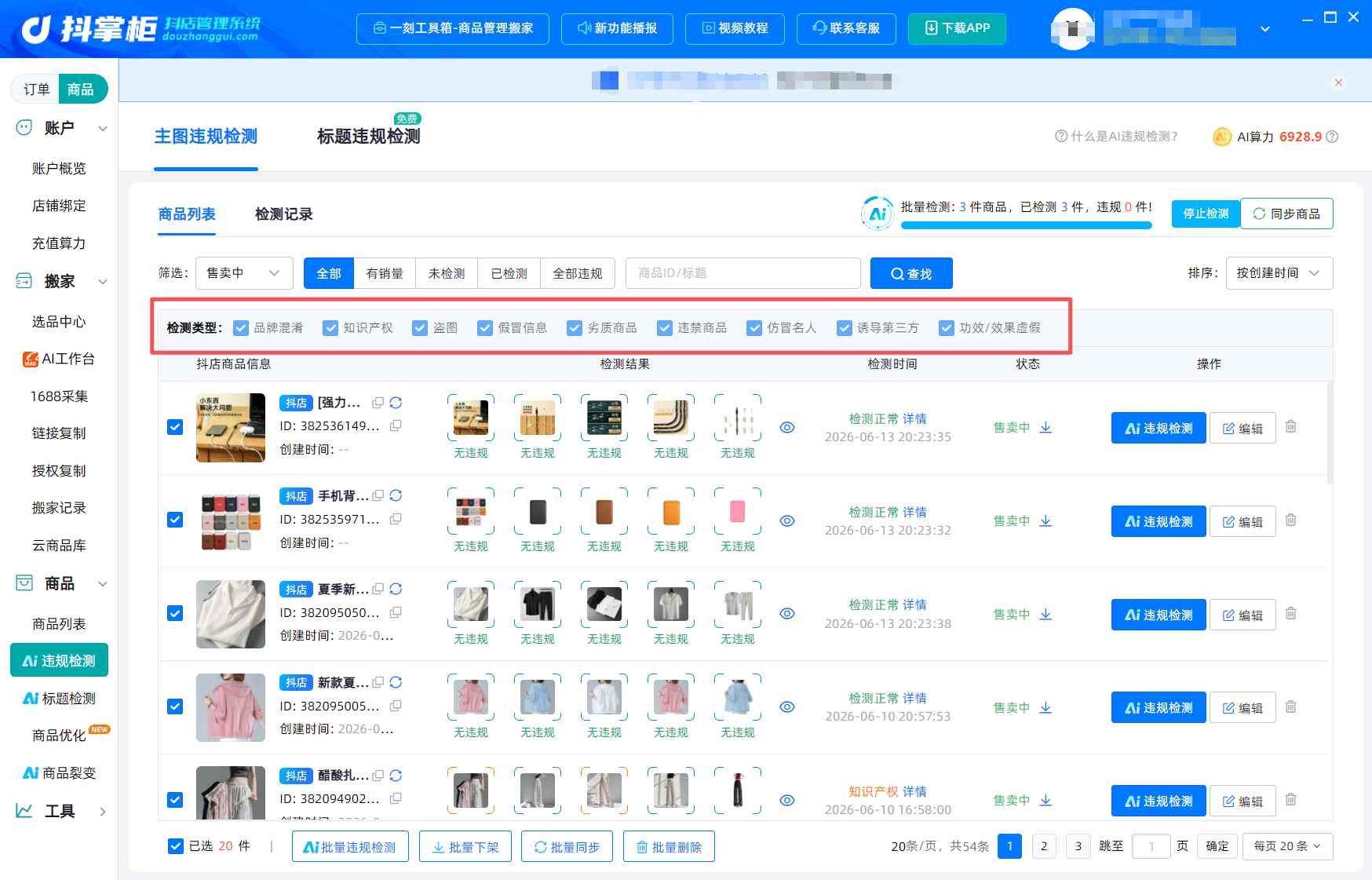
Task: Copy the title of 新款夏 product
Action: click(x=378, y=682)
